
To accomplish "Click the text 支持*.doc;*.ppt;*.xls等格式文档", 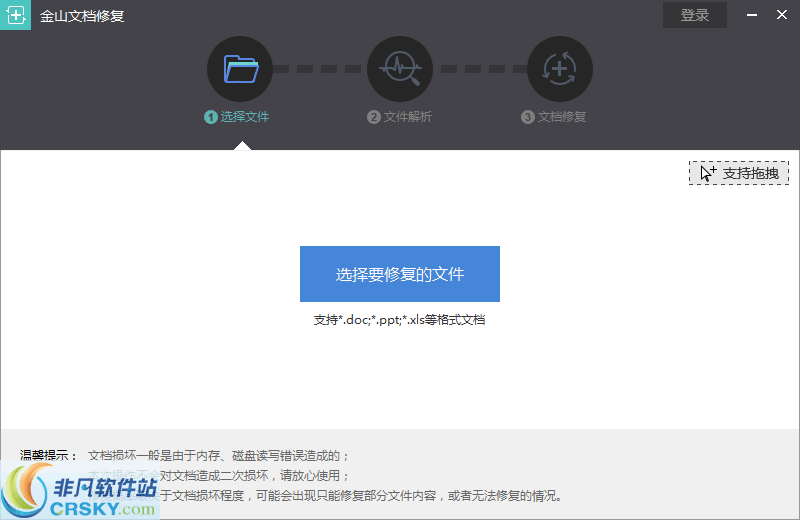I will click(x=399, y=320).
